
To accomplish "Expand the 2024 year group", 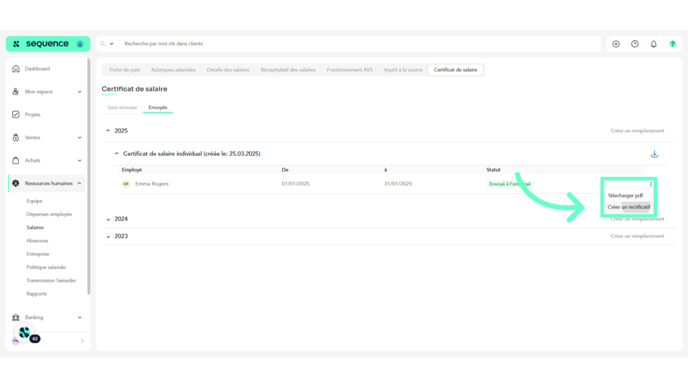I will (108, 219).
